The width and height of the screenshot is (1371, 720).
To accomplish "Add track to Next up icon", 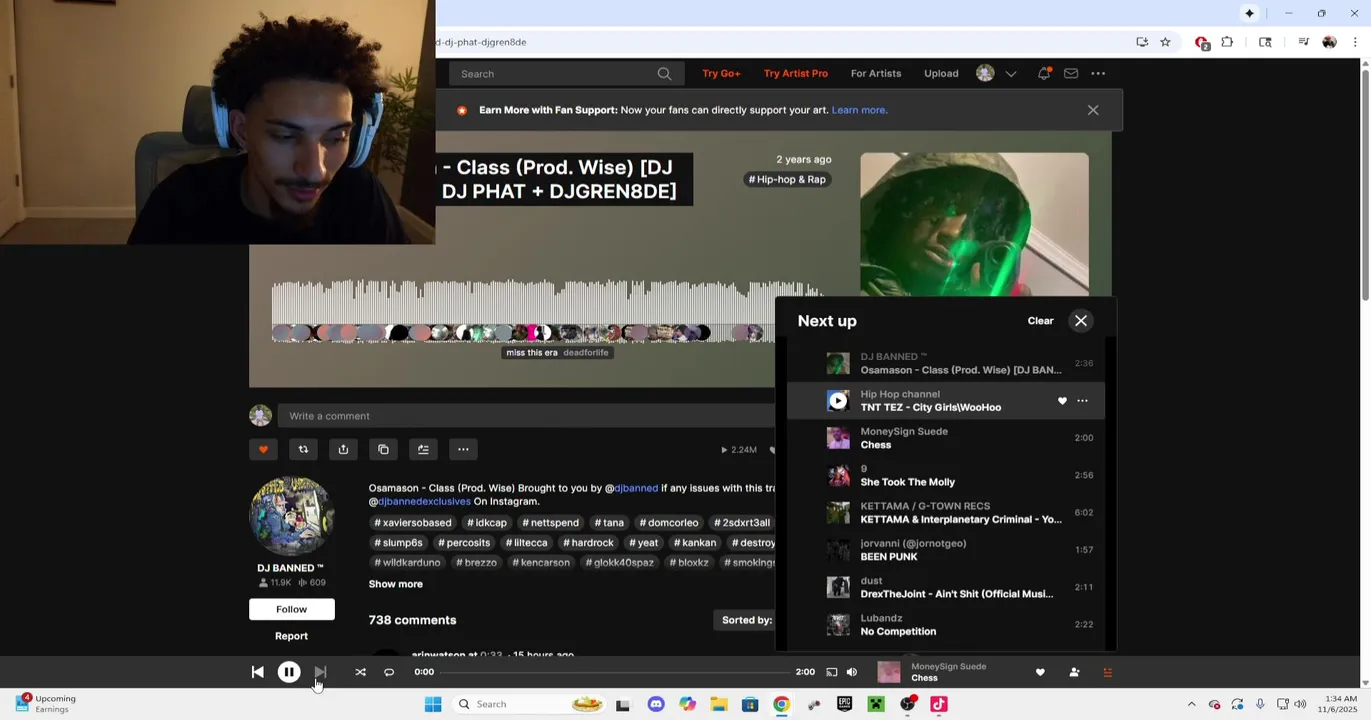I will pos(423,449).
